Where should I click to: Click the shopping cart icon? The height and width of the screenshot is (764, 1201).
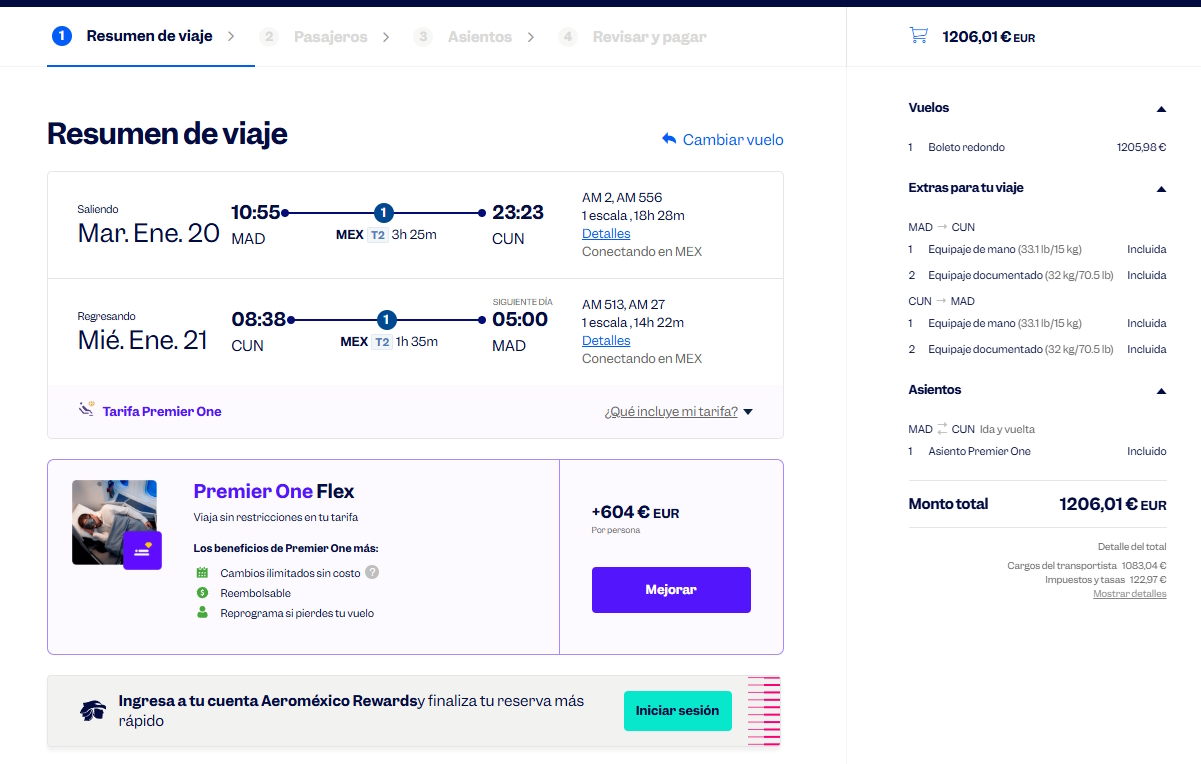click(x=918, y=36)
